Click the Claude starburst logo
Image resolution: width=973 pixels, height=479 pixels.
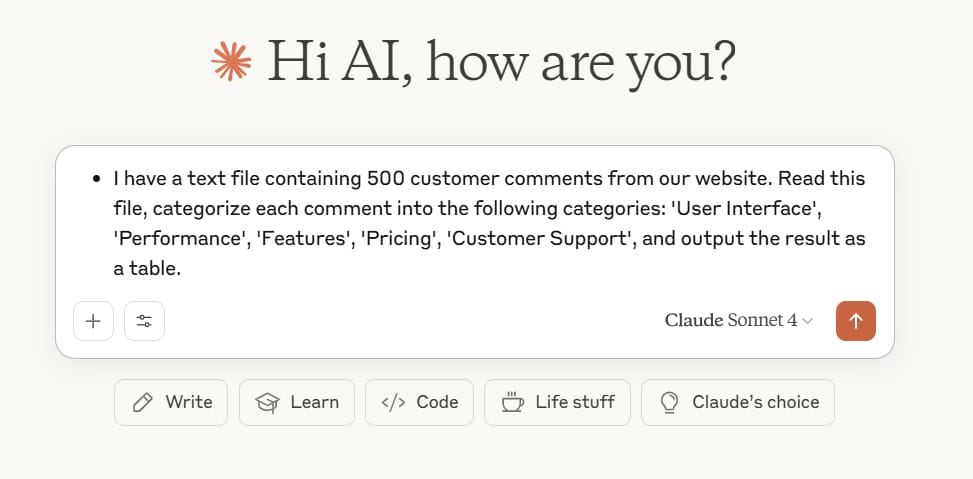[232, 63]
